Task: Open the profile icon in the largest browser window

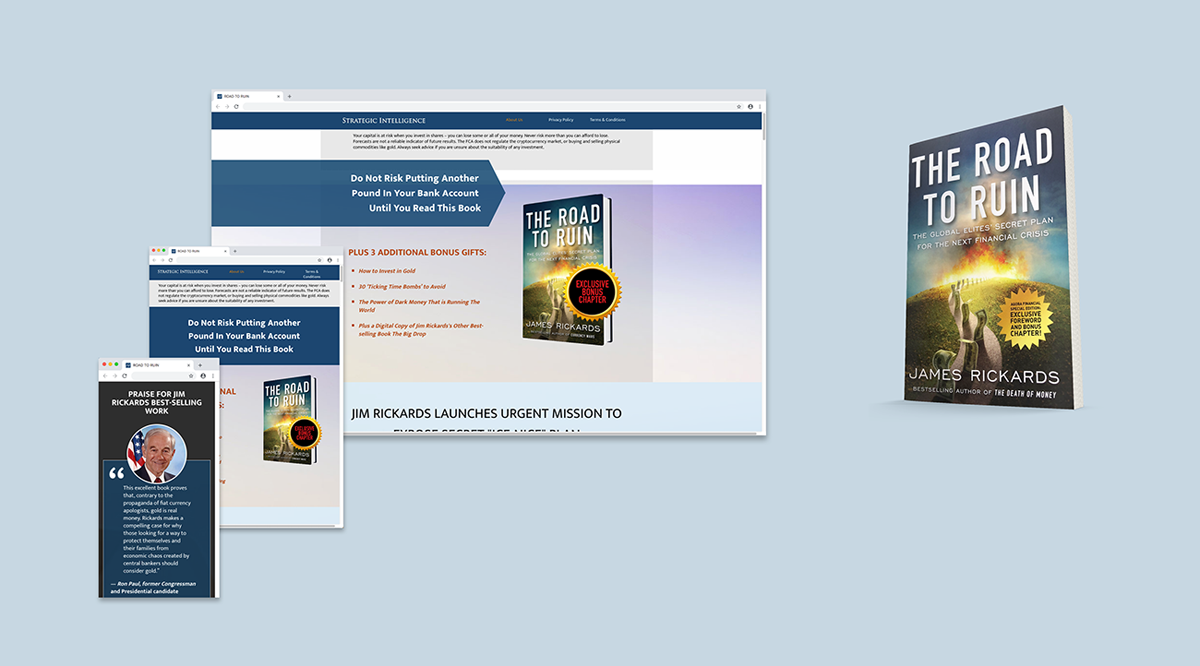Action: tap(750, 106)
